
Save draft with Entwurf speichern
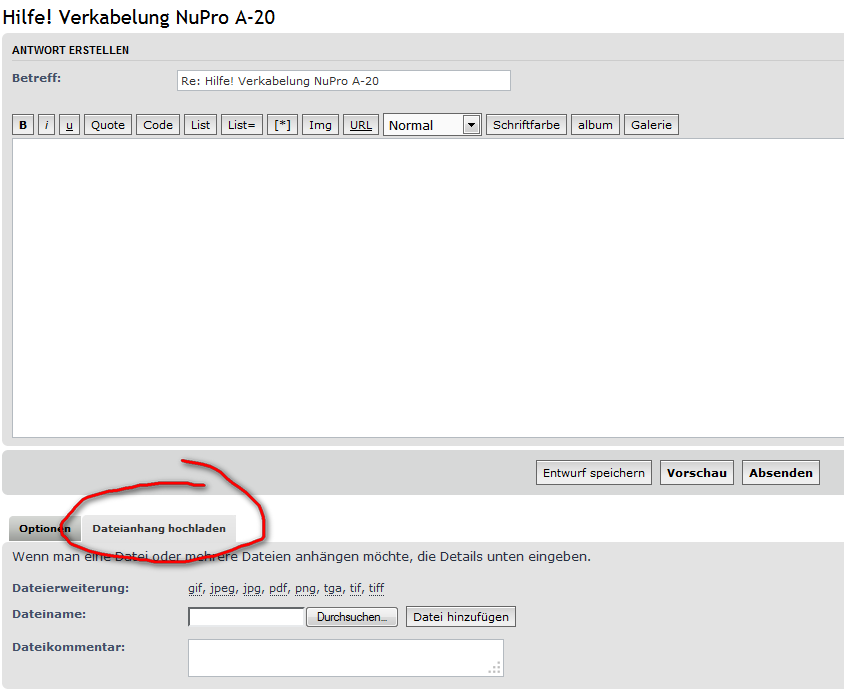coord(594,473)
